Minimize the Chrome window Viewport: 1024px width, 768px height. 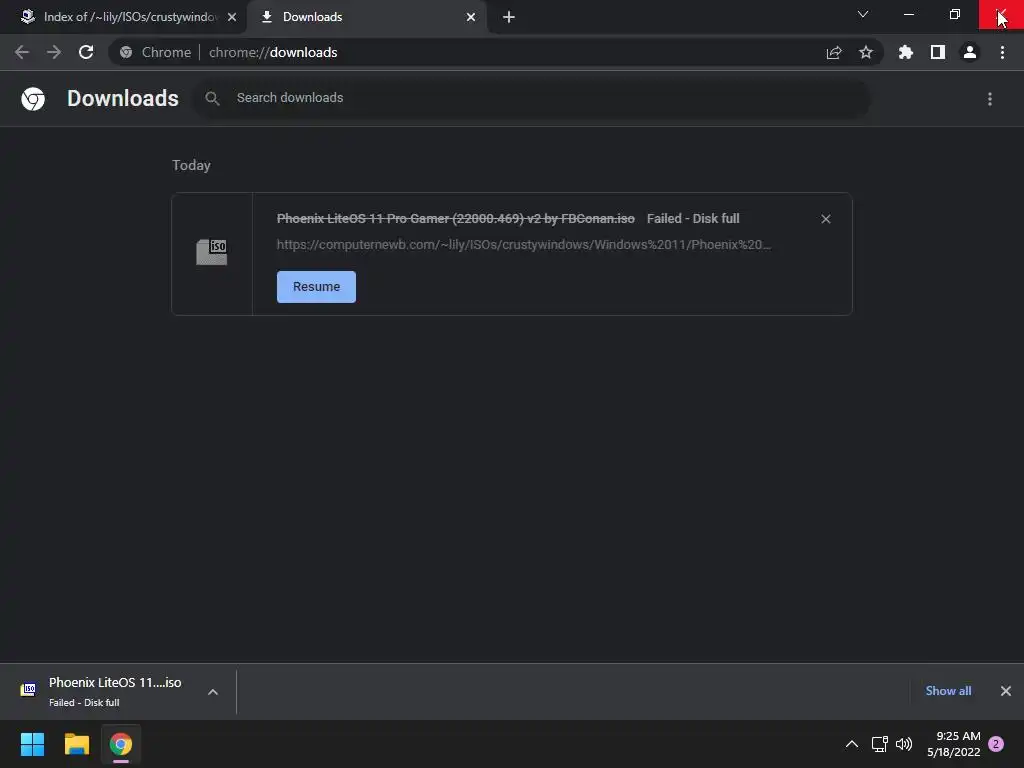[908, 14]
